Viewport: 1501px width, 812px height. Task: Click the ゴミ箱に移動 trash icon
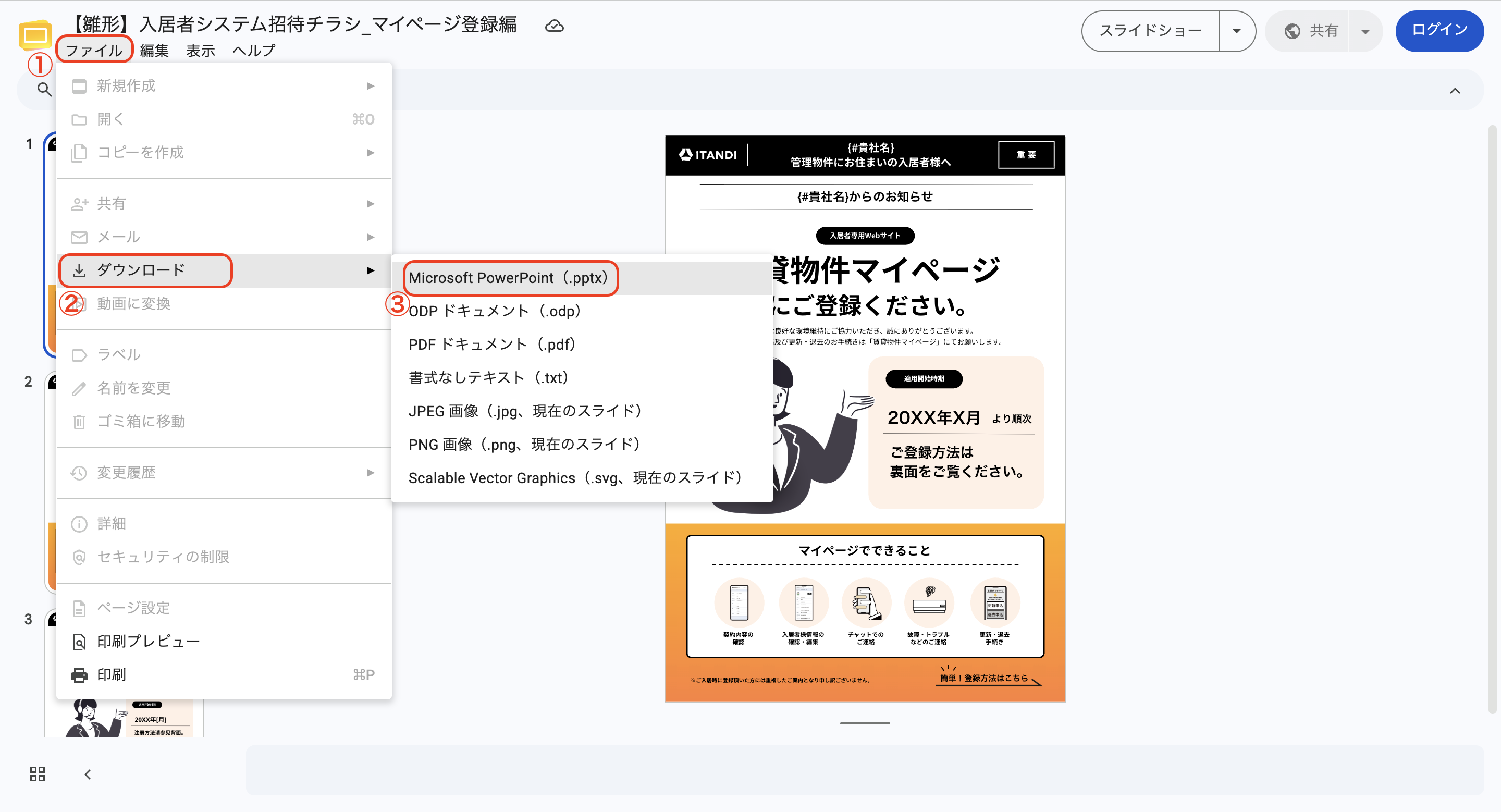[79, 422]
